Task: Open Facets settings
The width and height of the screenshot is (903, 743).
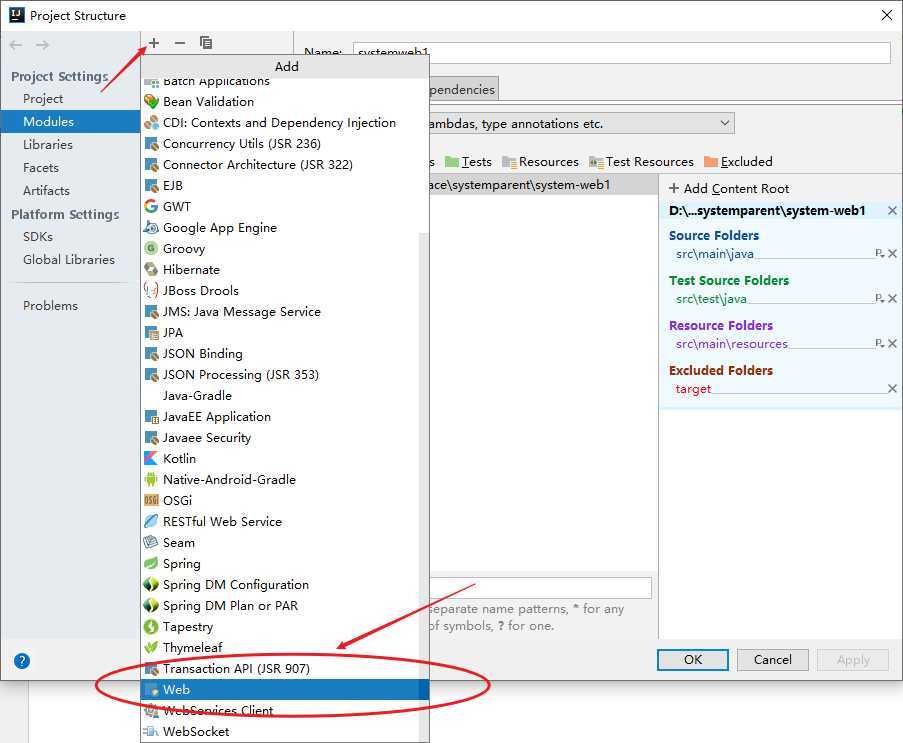Action: [70, 168]
